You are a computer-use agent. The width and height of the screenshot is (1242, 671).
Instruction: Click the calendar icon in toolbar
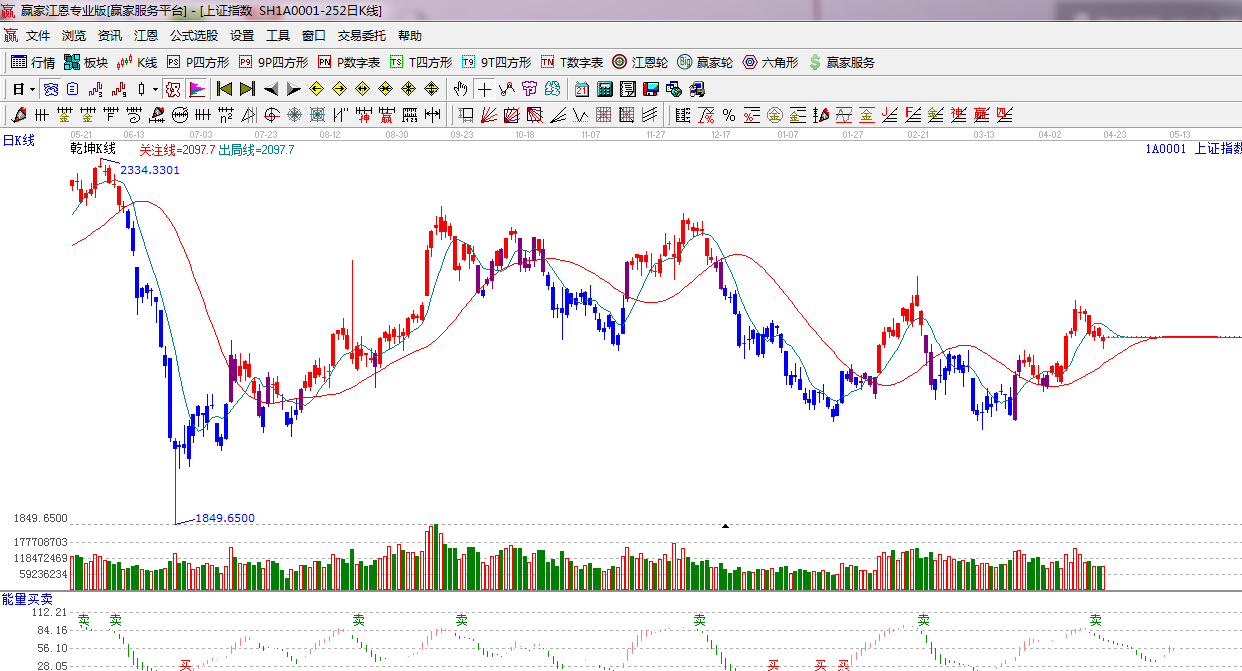(x=581, y=89)
